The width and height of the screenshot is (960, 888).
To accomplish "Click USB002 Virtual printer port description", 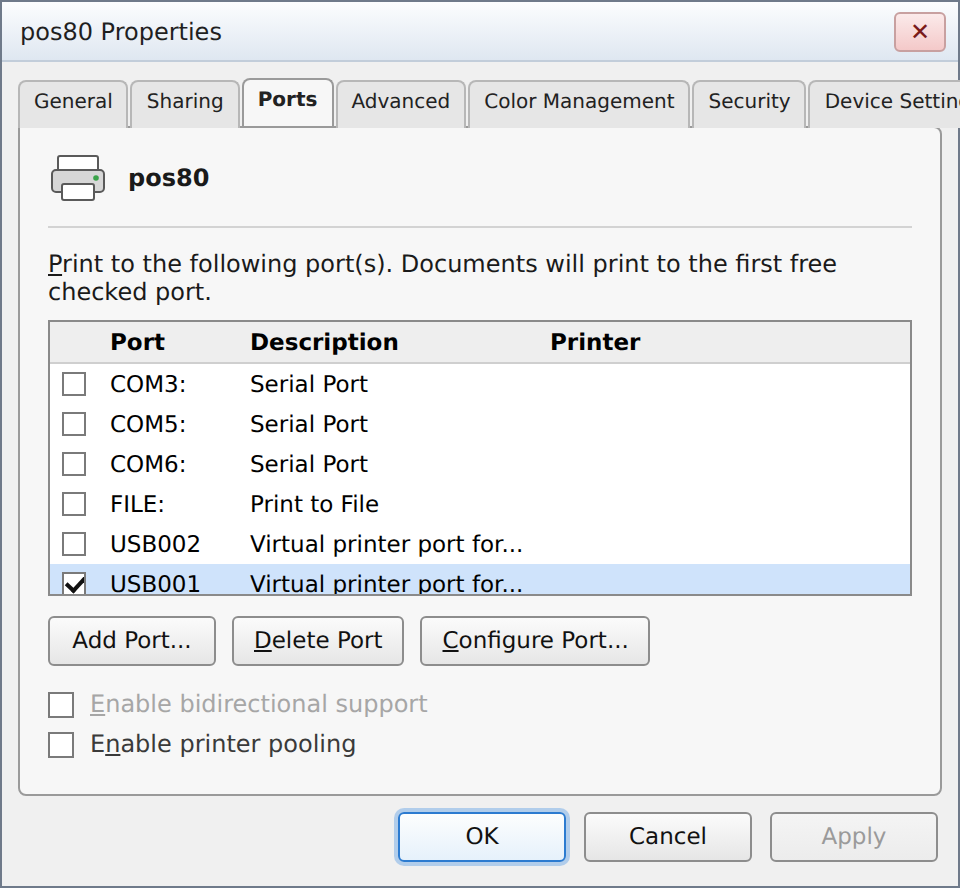I will click(386, 544).
